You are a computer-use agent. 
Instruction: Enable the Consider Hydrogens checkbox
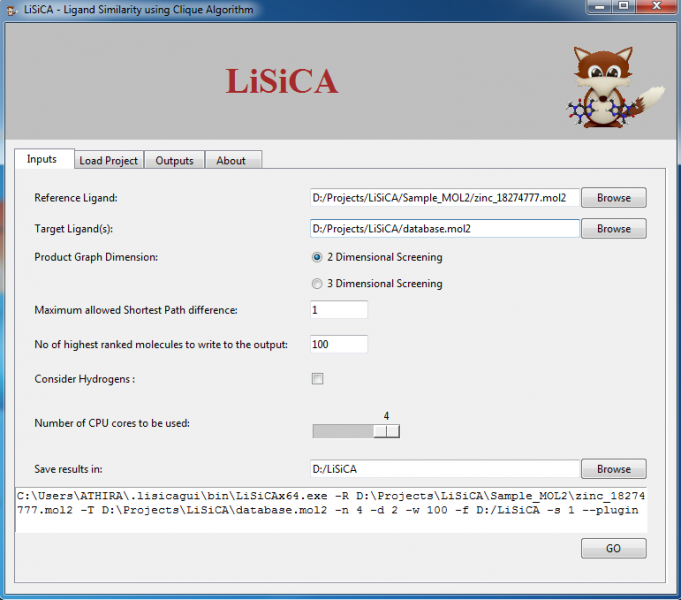click(318, 379)
